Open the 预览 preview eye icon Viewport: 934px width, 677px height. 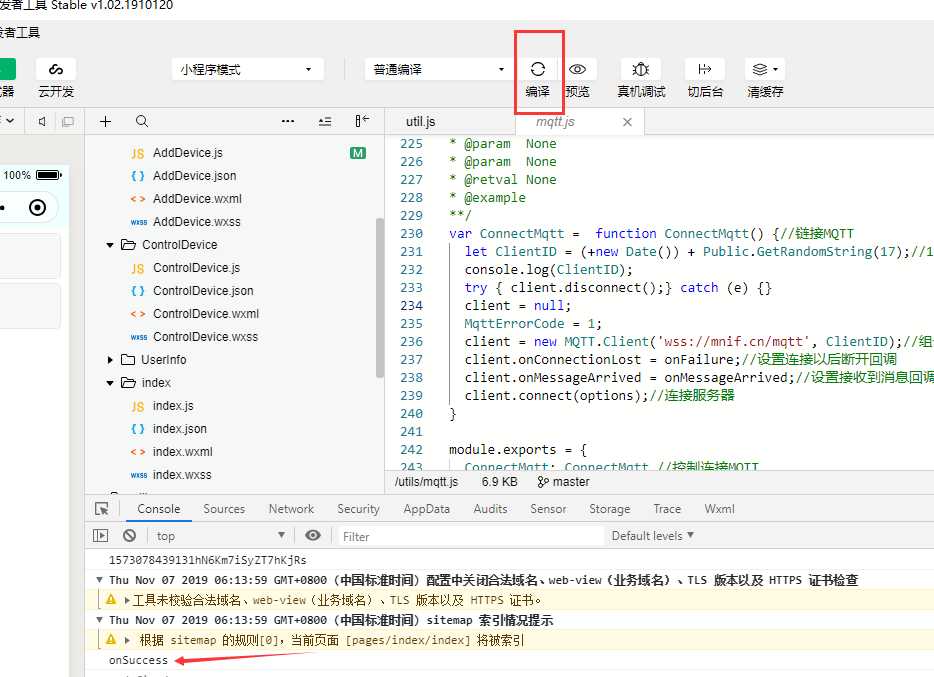click(x=577, y=69)
